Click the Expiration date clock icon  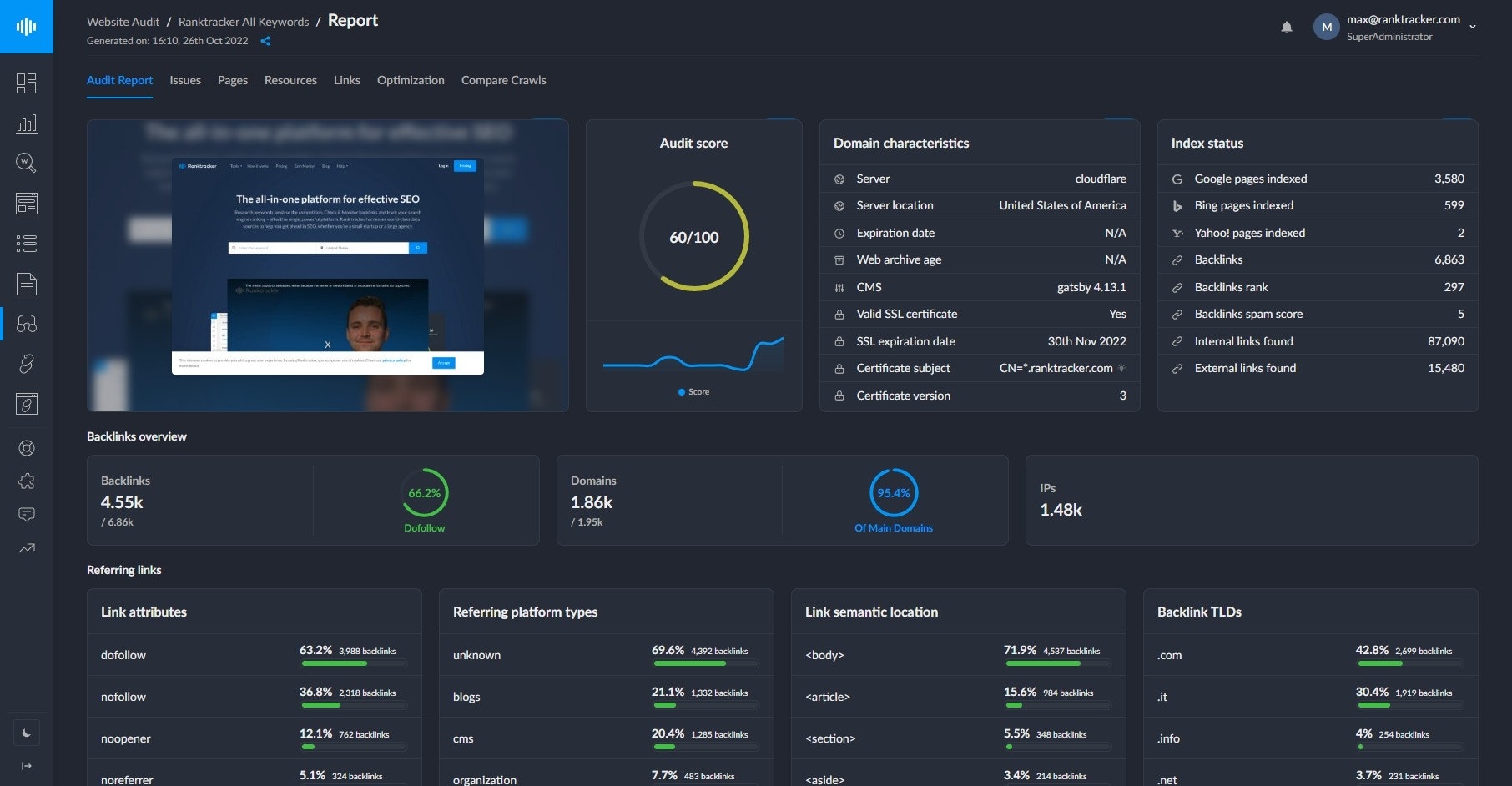coord(839,234)
